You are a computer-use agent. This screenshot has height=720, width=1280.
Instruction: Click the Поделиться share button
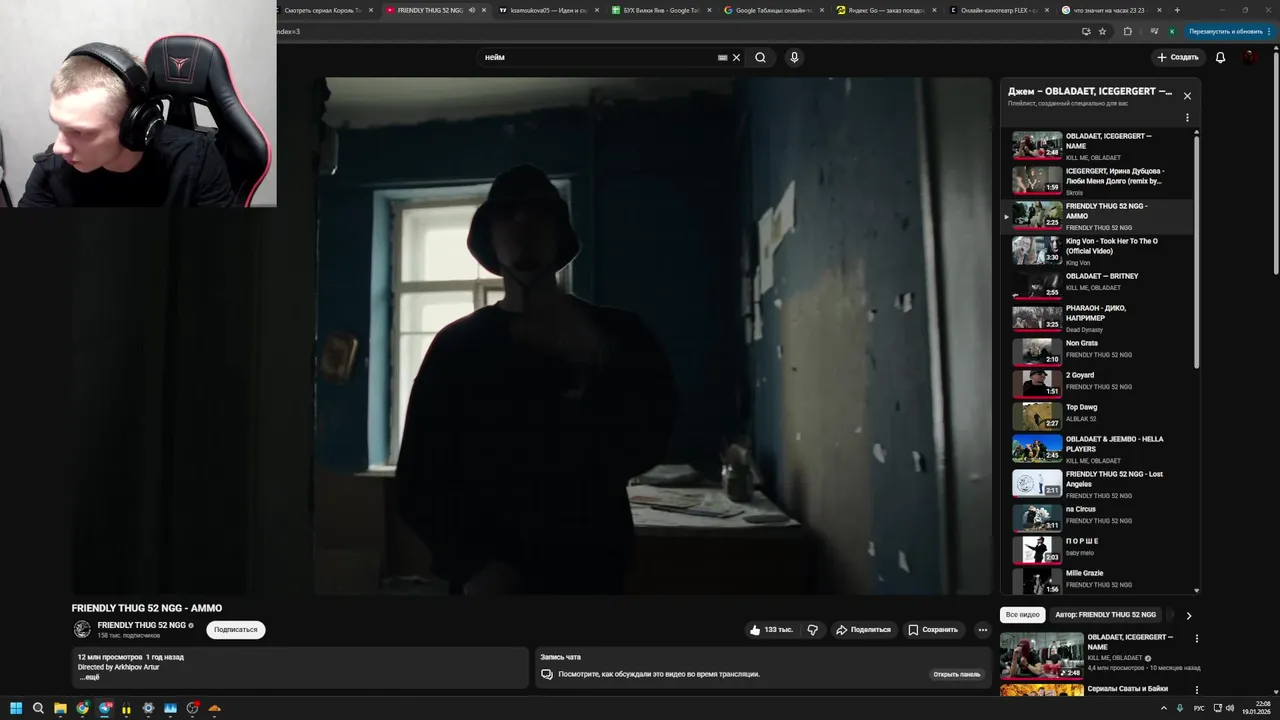(863, 630)
